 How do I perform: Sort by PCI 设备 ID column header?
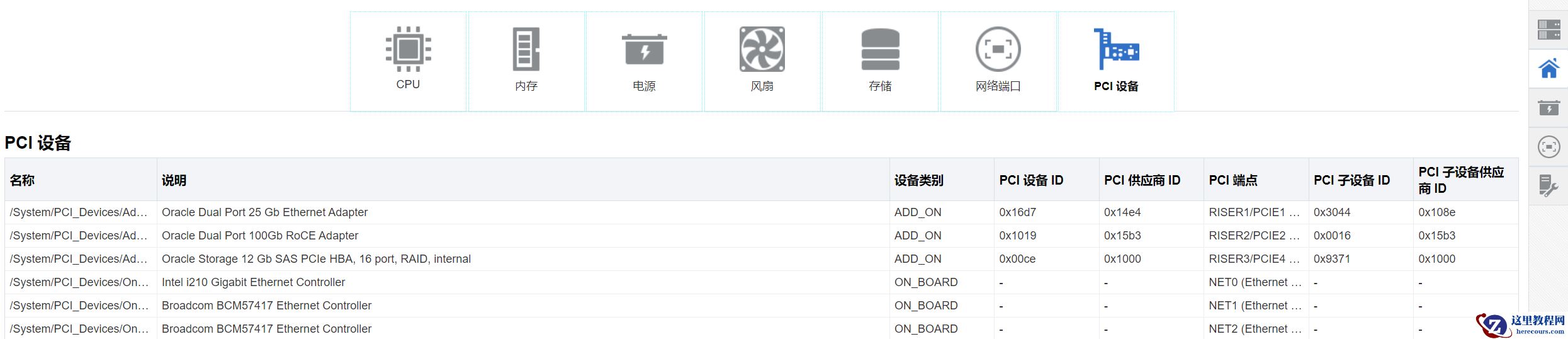tap(1046, 180)
